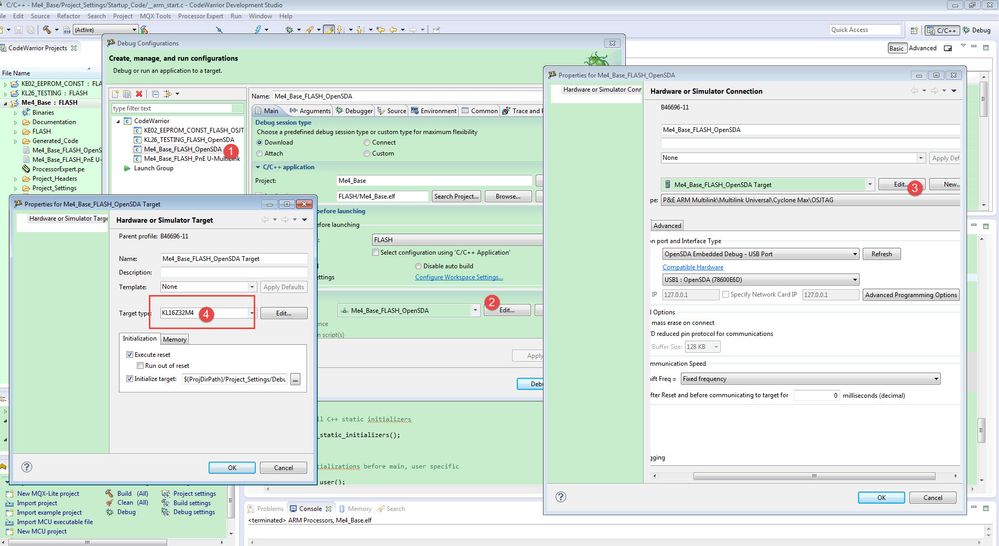Open the Arguments tab
Image resolution: width=999 pixels, height=546 pixels.
point(310,111)
